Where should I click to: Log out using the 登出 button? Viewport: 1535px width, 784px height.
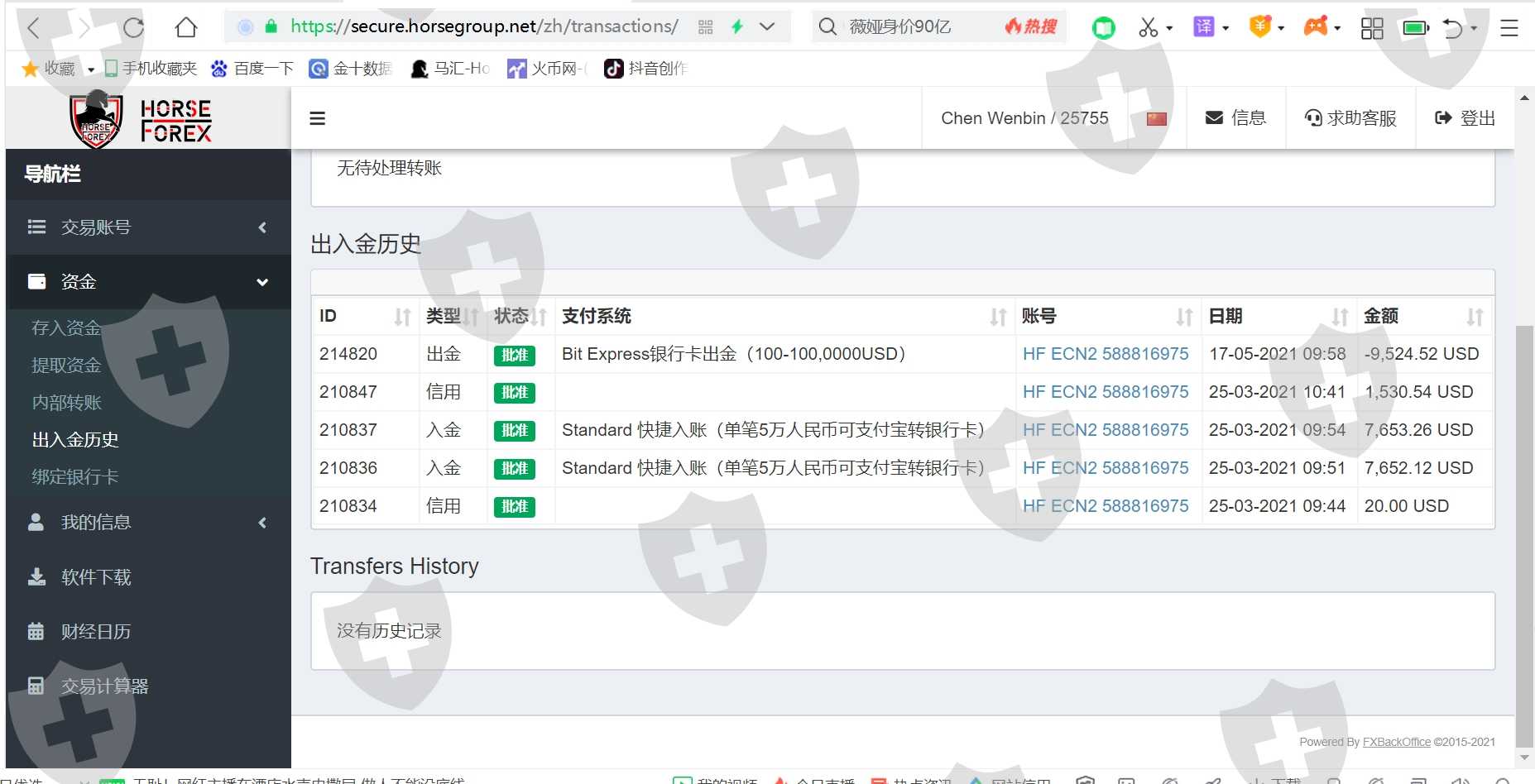click(1465, 118)
